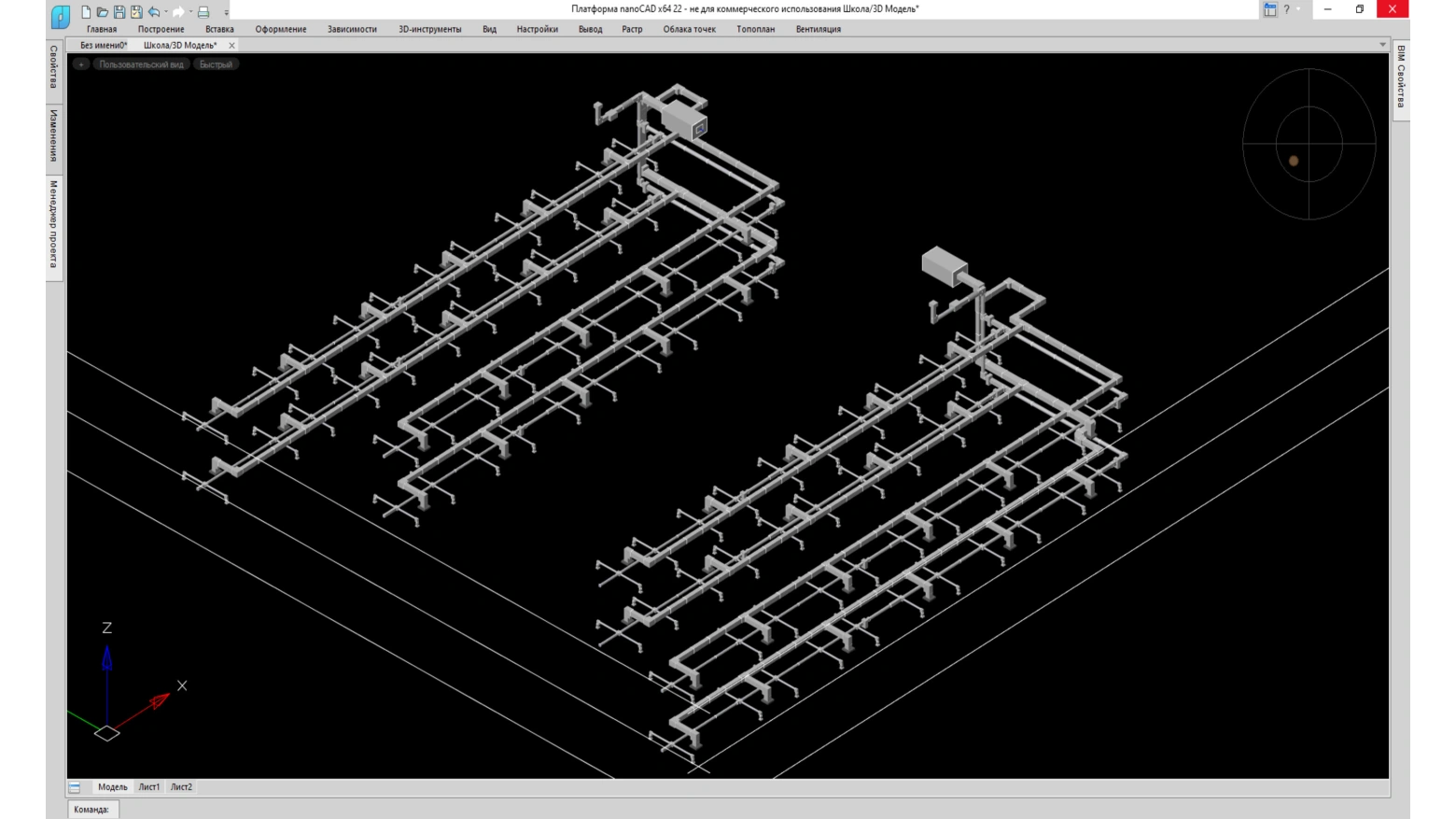This screenshot has width=1456, height=819.
Task: Click the layout list icon beside Модель
Action: tap(75, 787)
